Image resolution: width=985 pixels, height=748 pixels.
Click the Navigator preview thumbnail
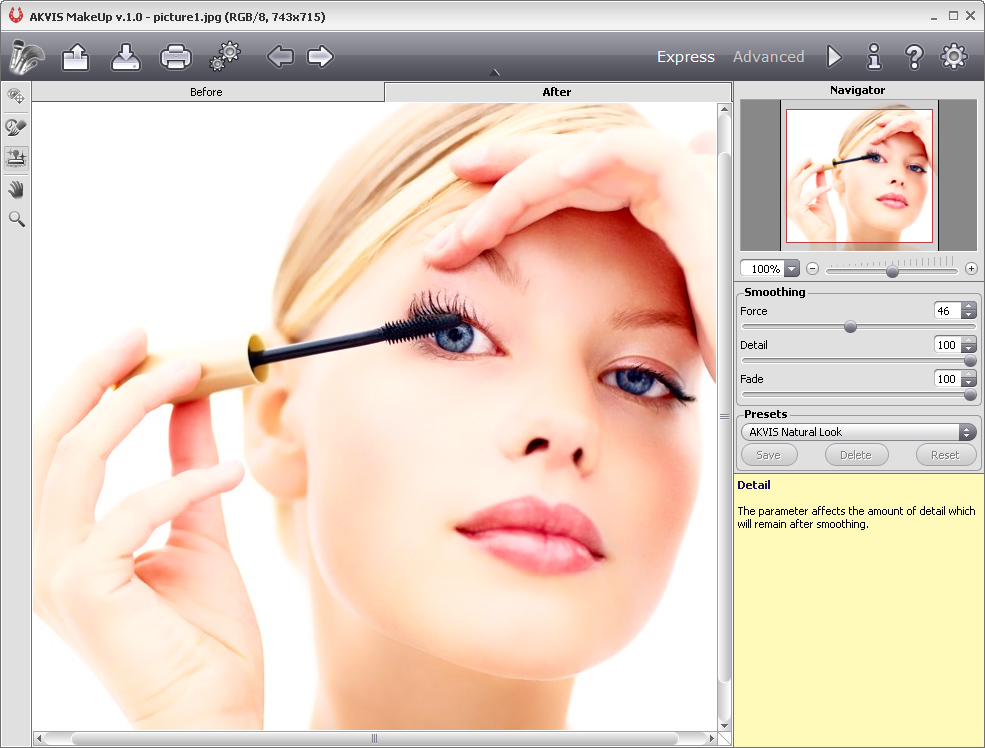coord(859,176)
